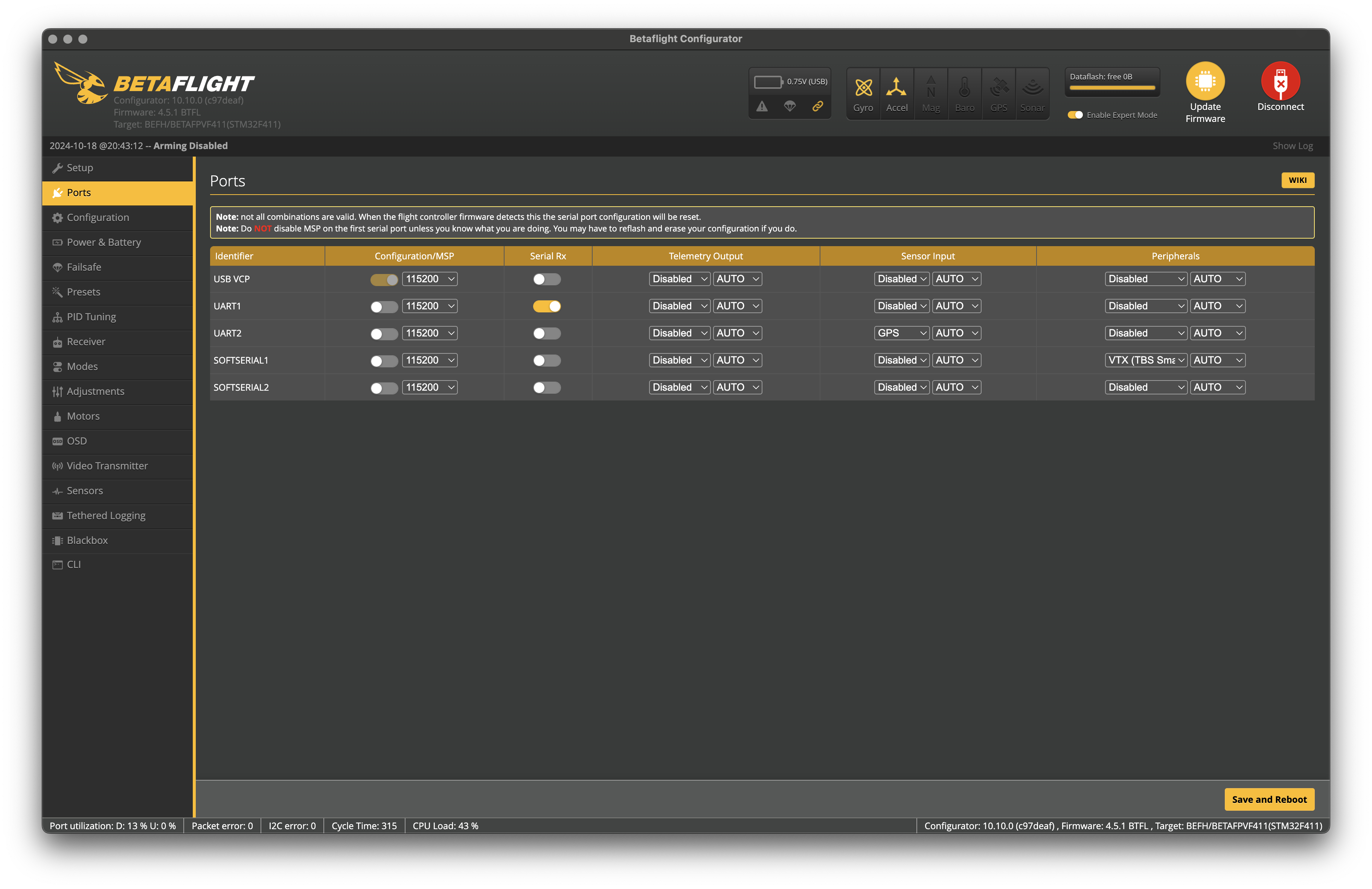Click the red Disconnect USB icon
Image resolution: width=1372 pixels, height=889 pixels.
[1281, 81]
